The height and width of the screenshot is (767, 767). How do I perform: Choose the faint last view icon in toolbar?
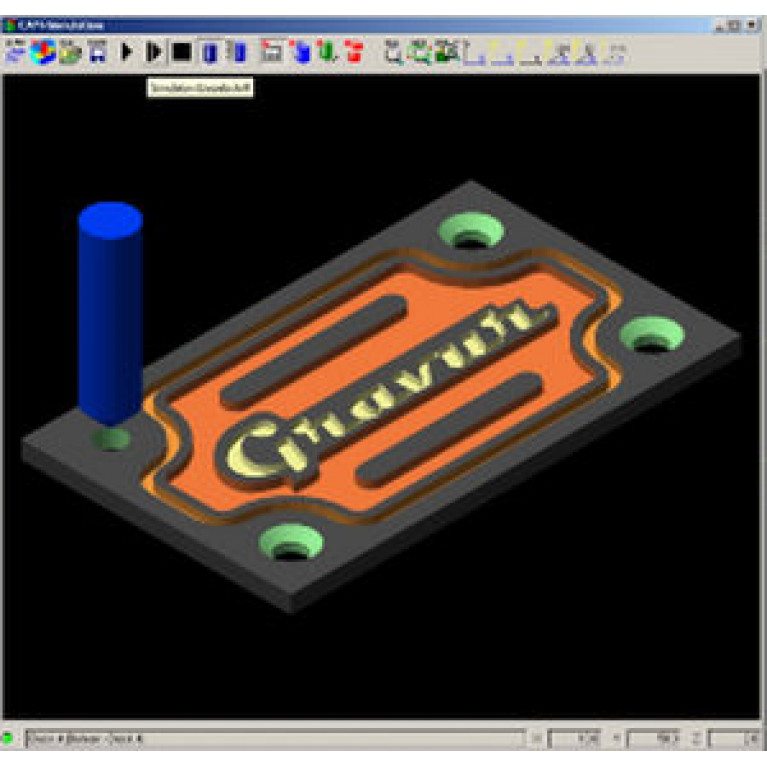point(614,53)
